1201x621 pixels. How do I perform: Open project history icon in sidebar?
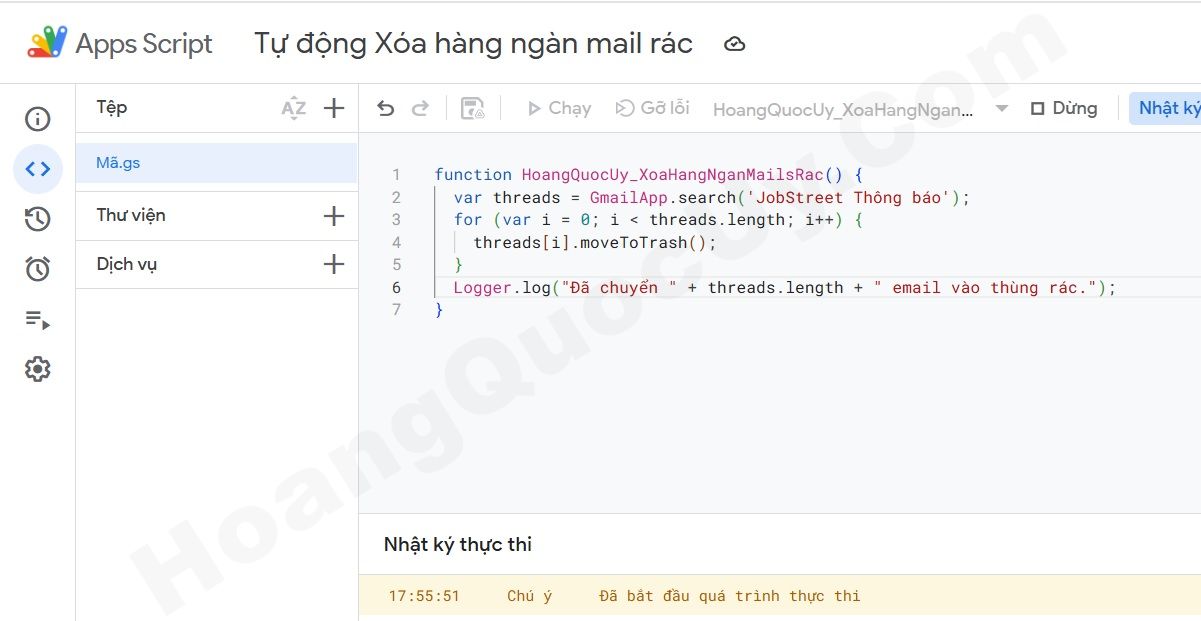point(37,219)
